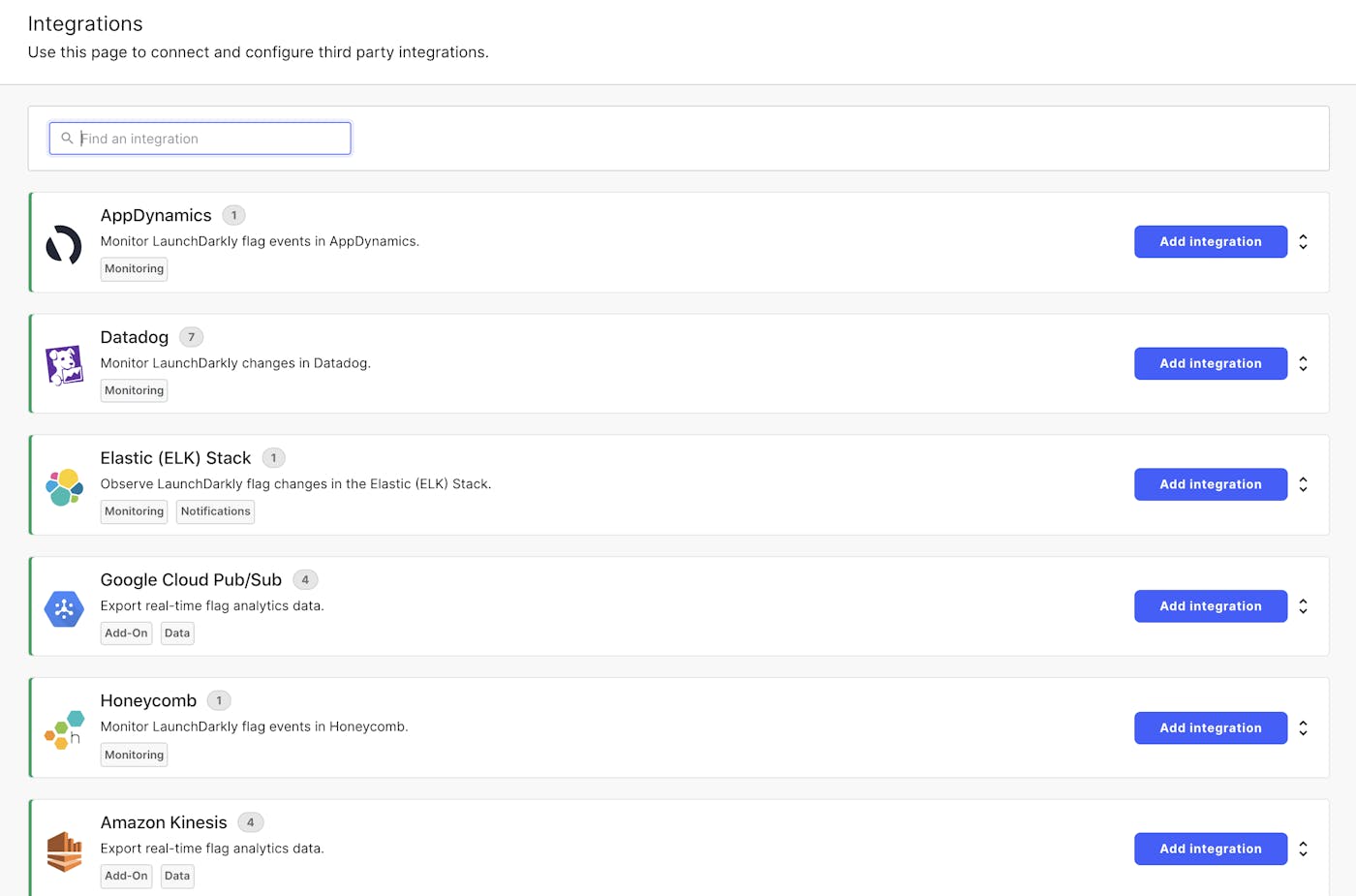Screen dimensions: 1356x896
Task: Click the Honeycomb logo icon
Action: pyautogui.click(x=64, y=729)
